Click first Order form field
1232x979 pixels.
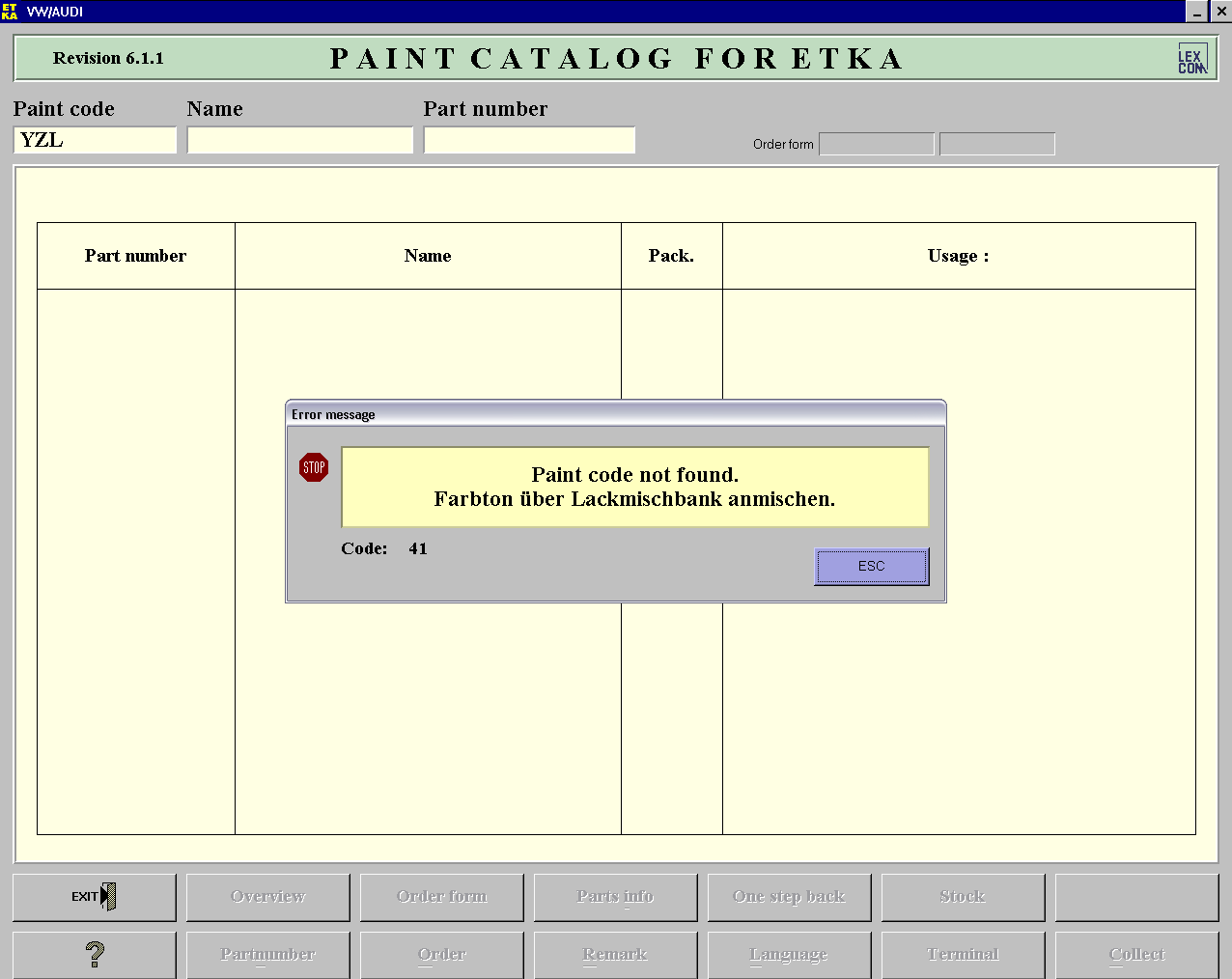(877, 144)
